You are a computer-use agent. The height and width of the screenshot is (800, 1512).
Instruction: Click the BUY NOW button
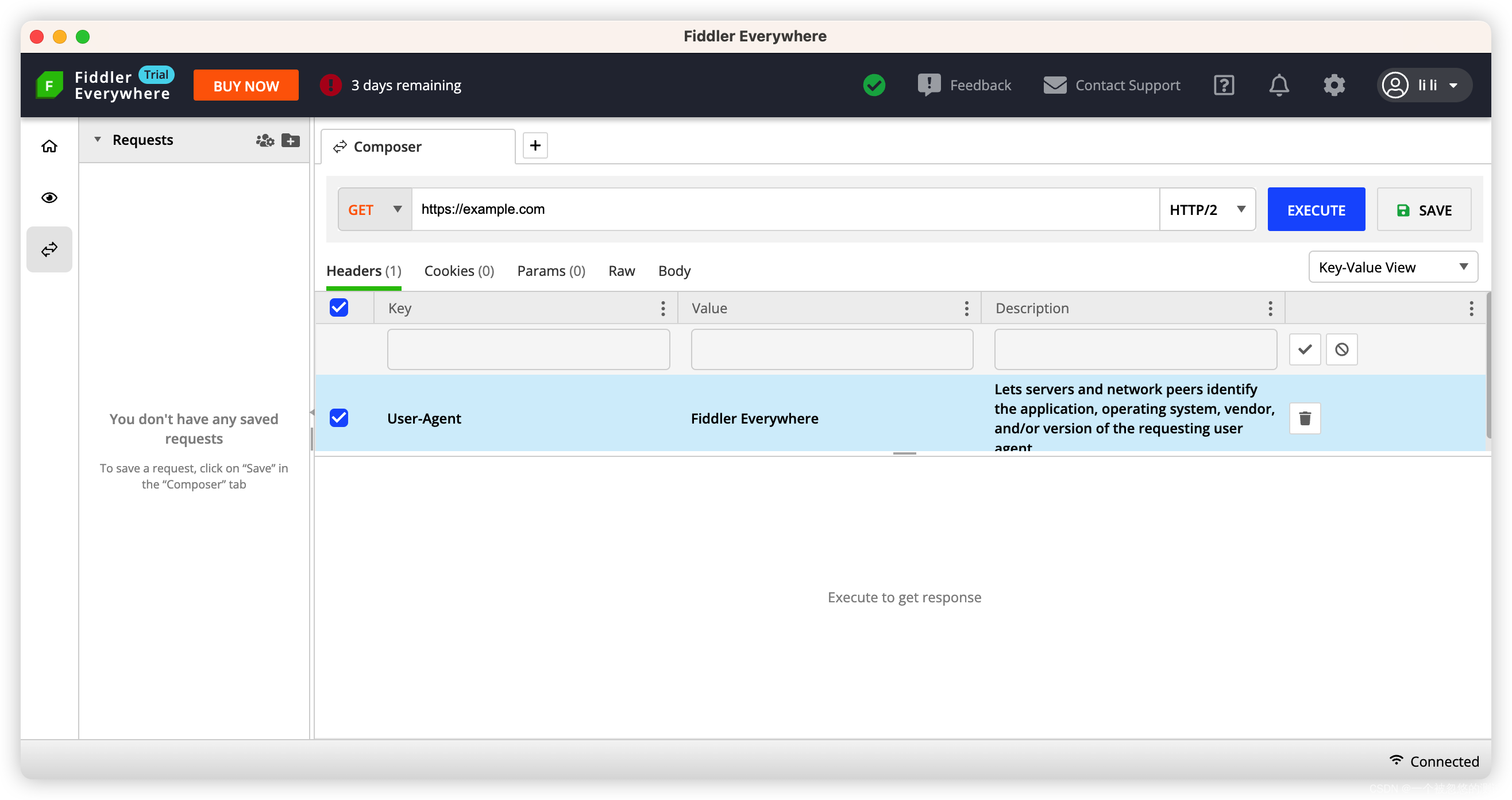pyautogui.click(x=246, y=86)
